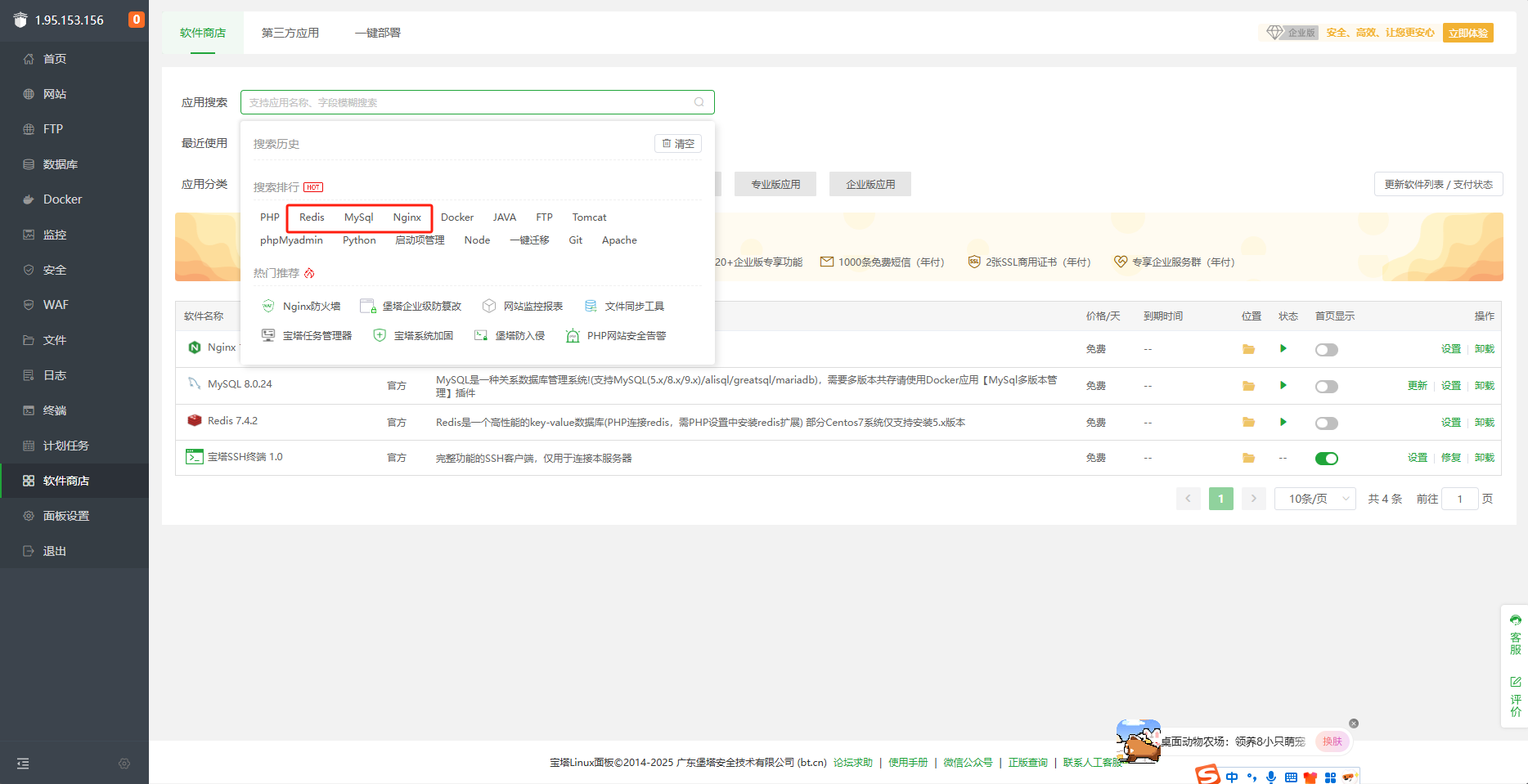Open folder location for Redis row
Image resolution: width=1528 pixels, height=784 pixels.
[x=1248, y=422]
